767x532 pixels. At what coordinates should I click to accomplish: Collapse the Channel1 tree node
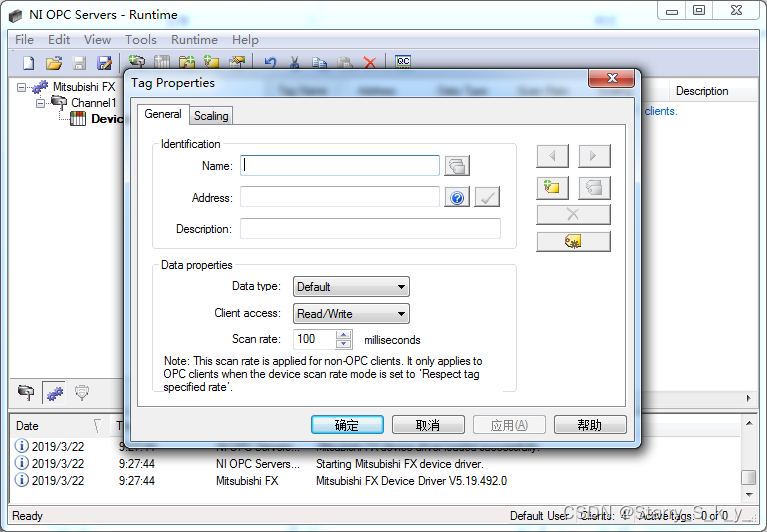pyautogui.click(x=41, y=103)
